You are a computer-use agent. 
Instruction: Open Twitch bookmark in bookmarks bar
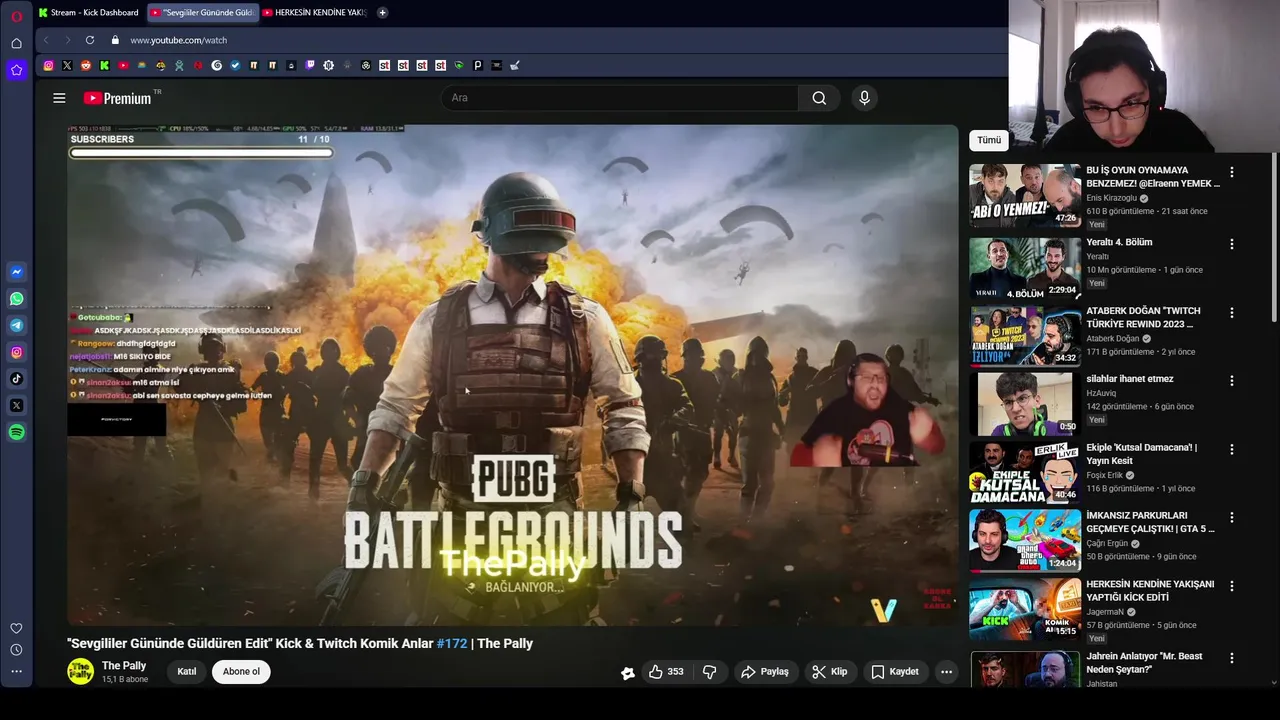coord(310,65)
